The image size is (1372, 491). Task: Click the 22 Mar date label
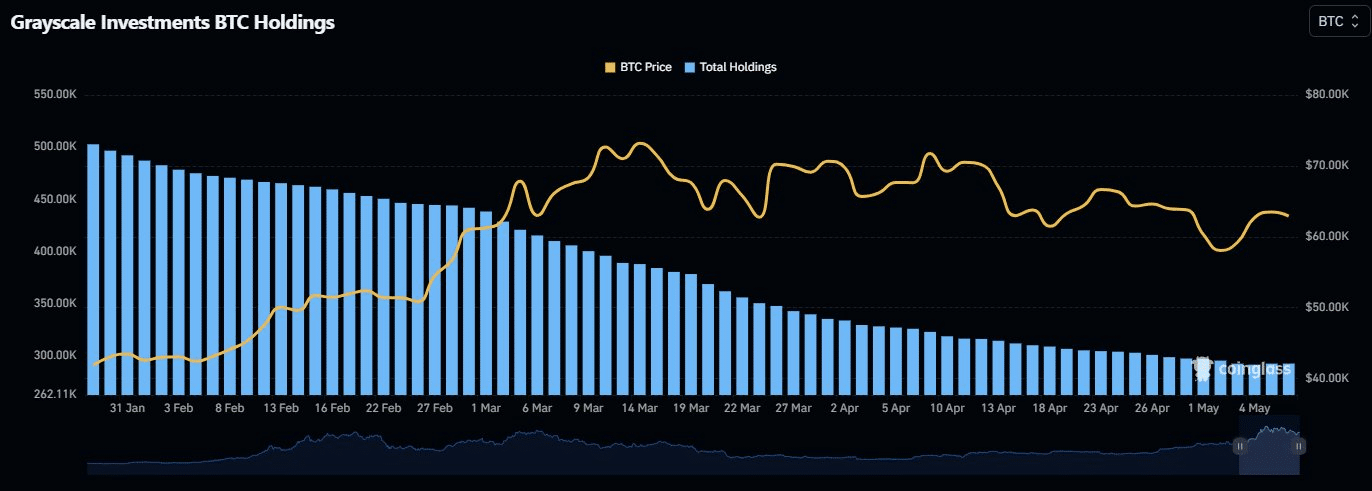[741, 409]
